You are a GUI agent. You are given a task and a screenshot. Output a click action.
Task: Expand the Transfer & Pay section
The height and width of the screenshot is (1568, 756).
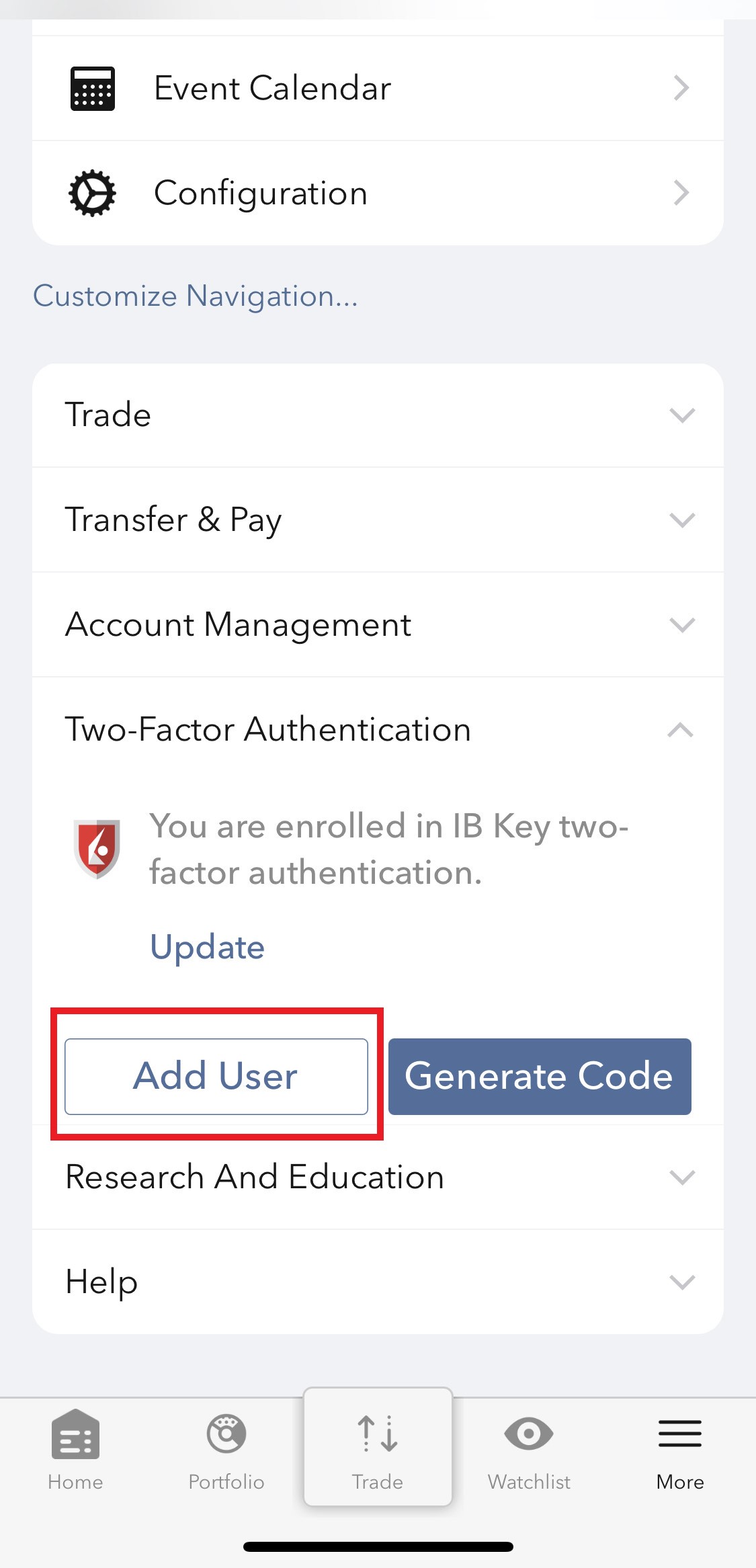click(378, 520)
